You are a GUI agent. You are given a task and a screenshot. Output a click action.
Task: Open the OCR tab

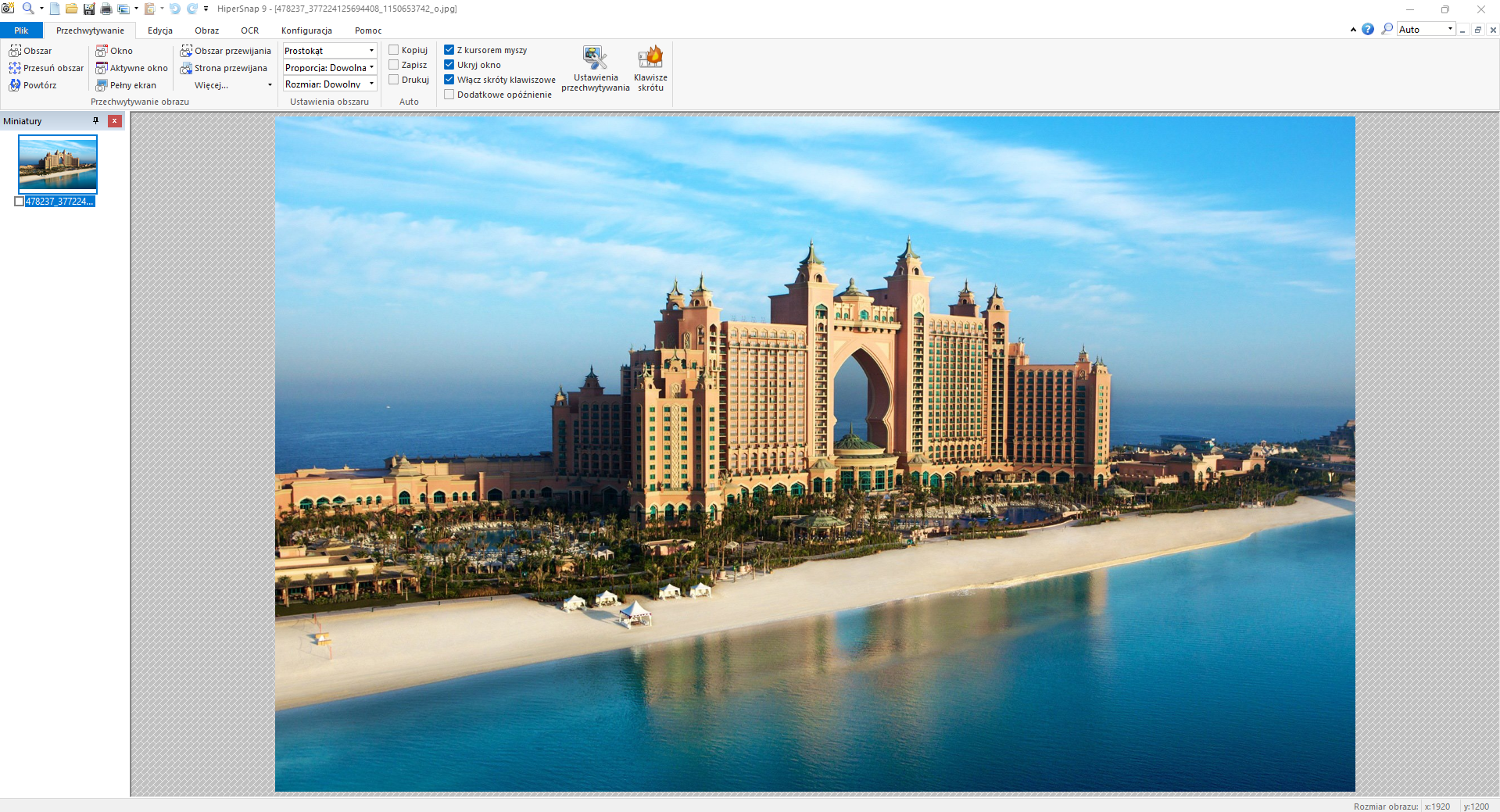point(250,30)
